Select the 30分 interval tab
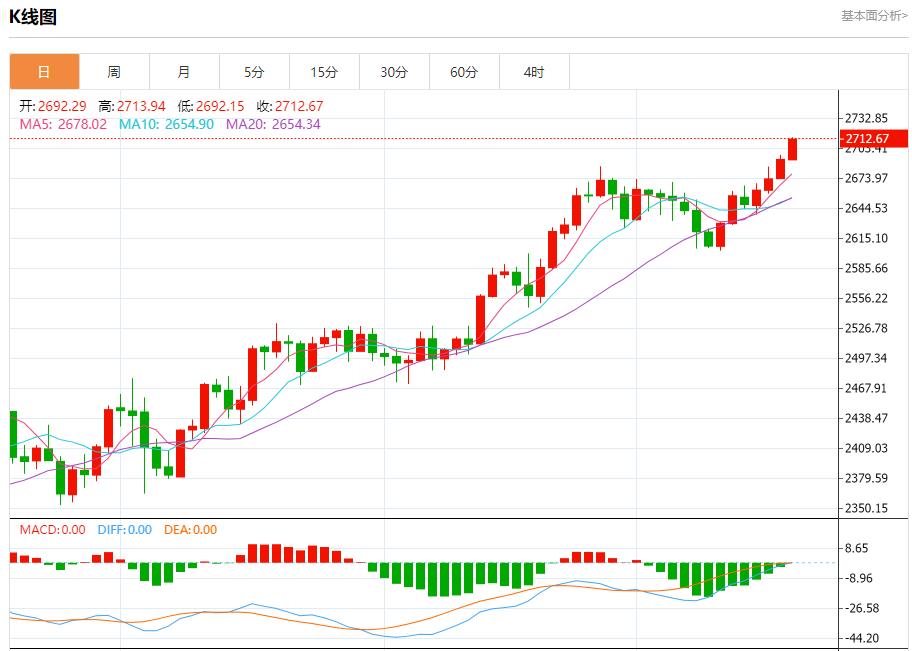 [x=394, y=72]
